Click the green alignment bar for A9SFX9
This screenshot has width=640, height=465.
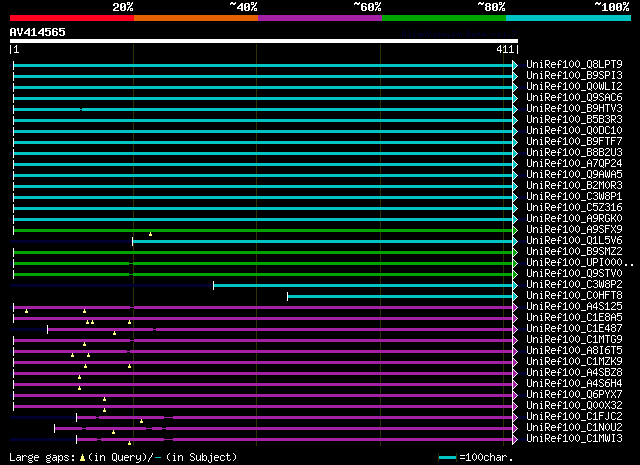click(x=263, y=231)
